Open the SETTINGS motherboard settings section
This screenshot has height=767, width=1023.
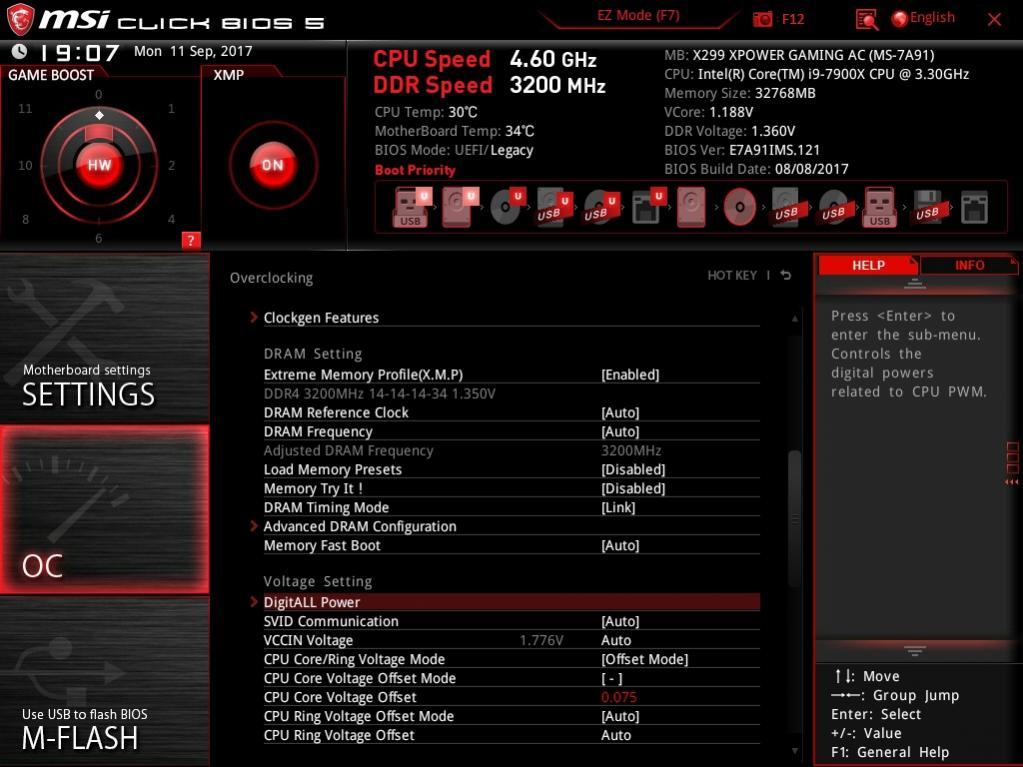104,338
